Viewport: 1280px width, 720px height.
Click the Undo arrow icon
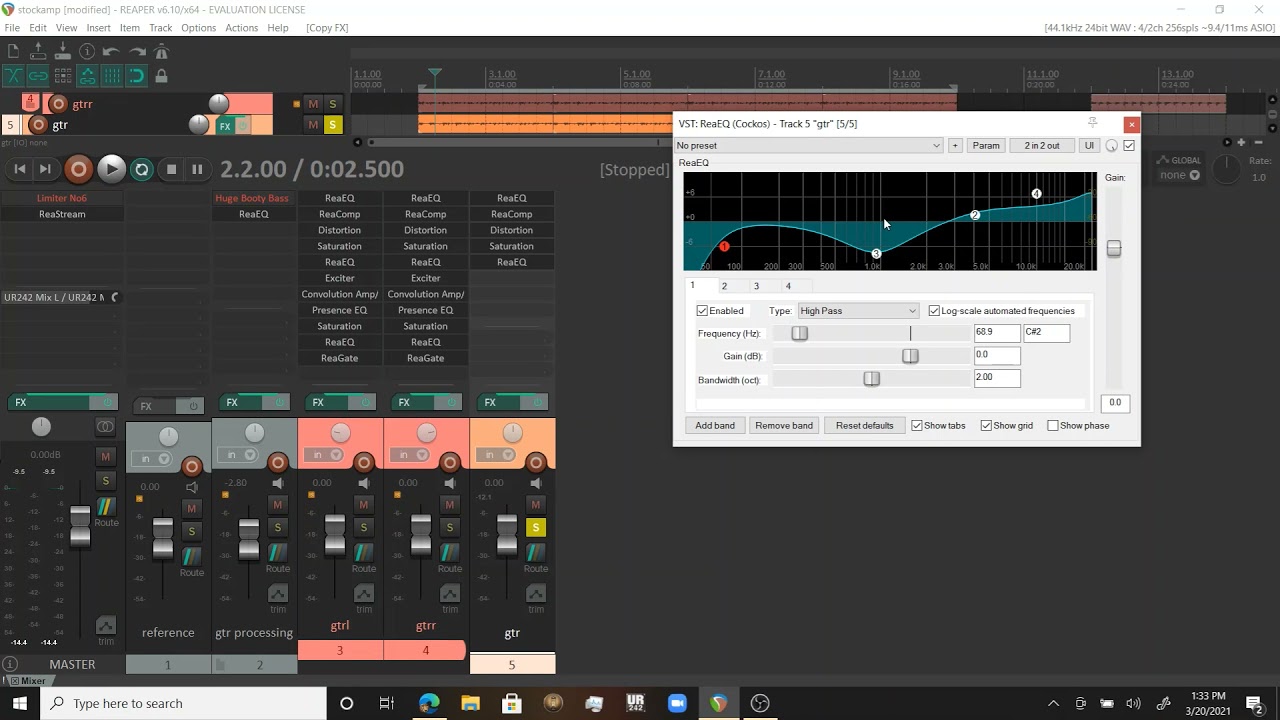pyautogui.click(x=112, y=51)
